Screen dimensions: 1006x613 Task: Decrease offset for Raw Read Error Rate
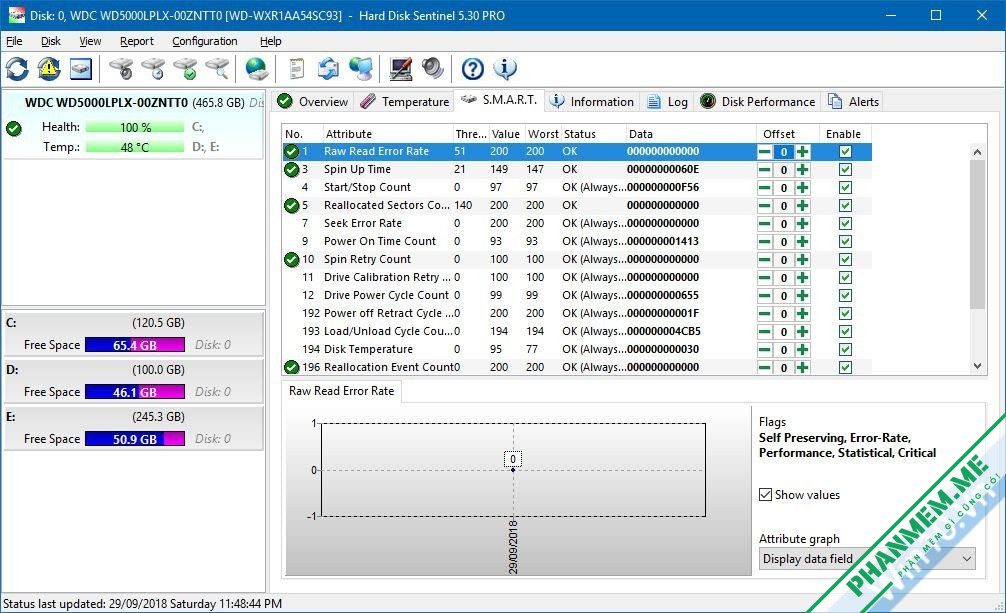click(x=764, y=151)
